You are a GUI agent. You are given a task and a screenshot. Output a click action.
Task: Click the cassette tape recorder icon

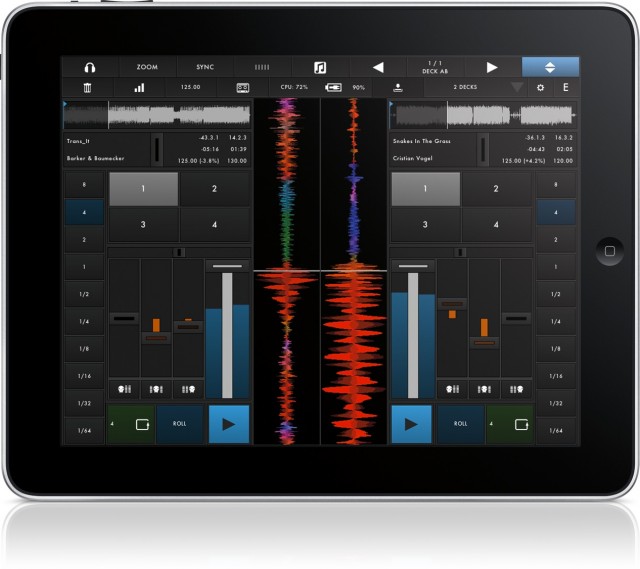coord(242,88)
